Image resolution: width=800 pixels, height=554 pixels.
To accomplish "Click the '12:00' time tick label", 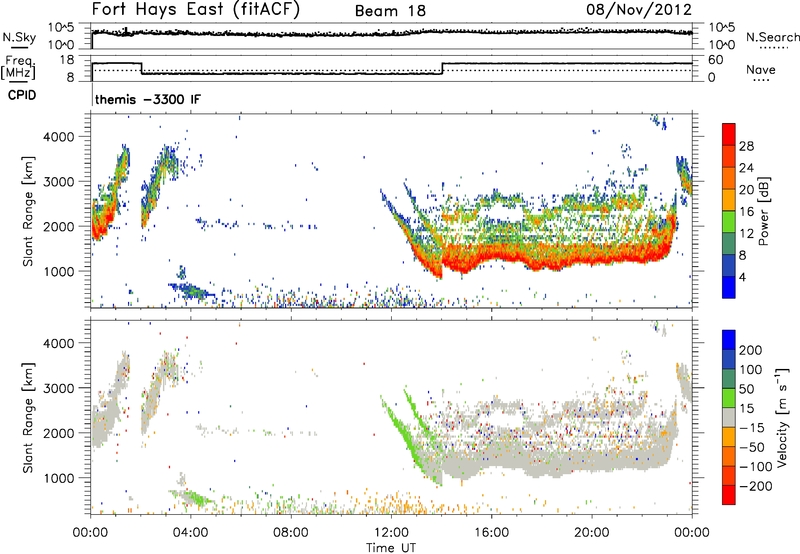I will [391, 533].
